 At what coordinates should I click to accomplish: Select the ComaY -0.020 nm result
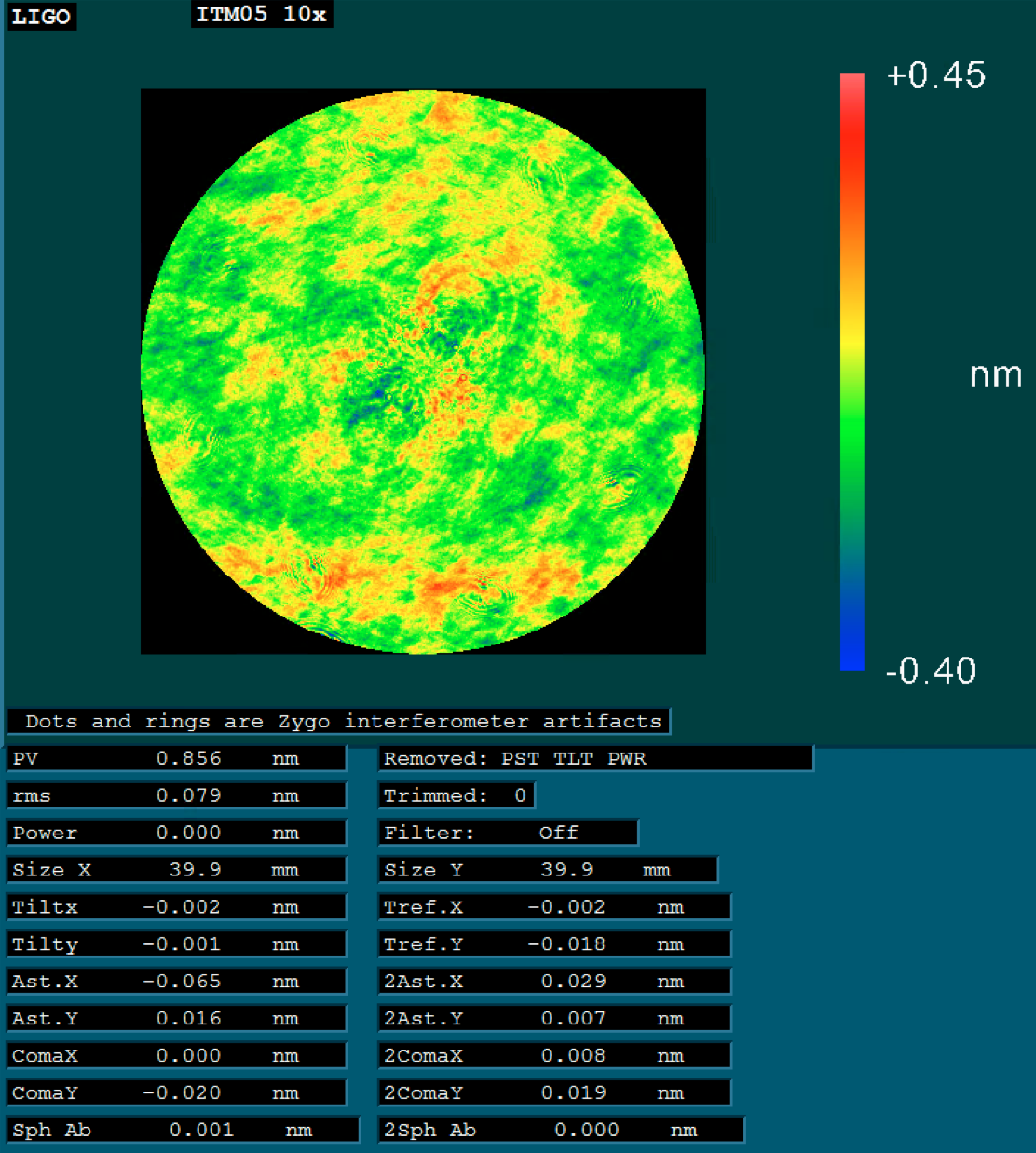click(x=176, y=1092)
